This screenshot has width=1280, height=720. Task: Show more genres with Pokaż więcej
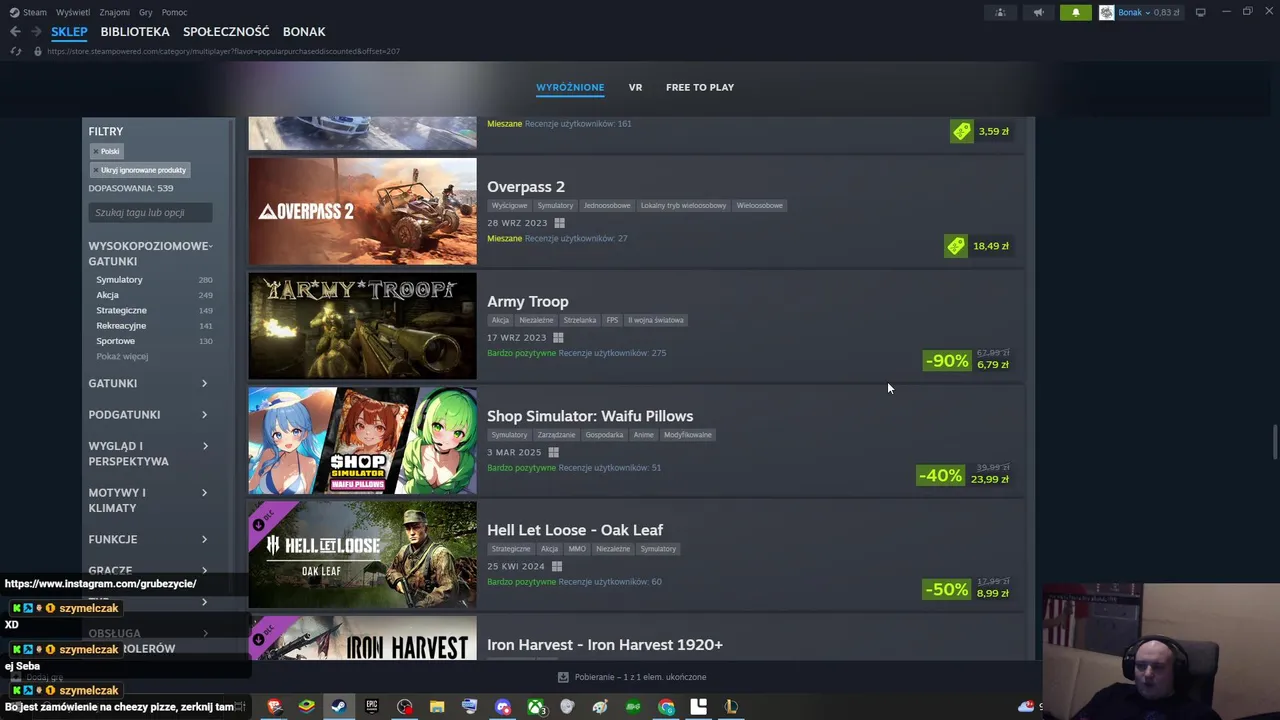click(122, 357)
